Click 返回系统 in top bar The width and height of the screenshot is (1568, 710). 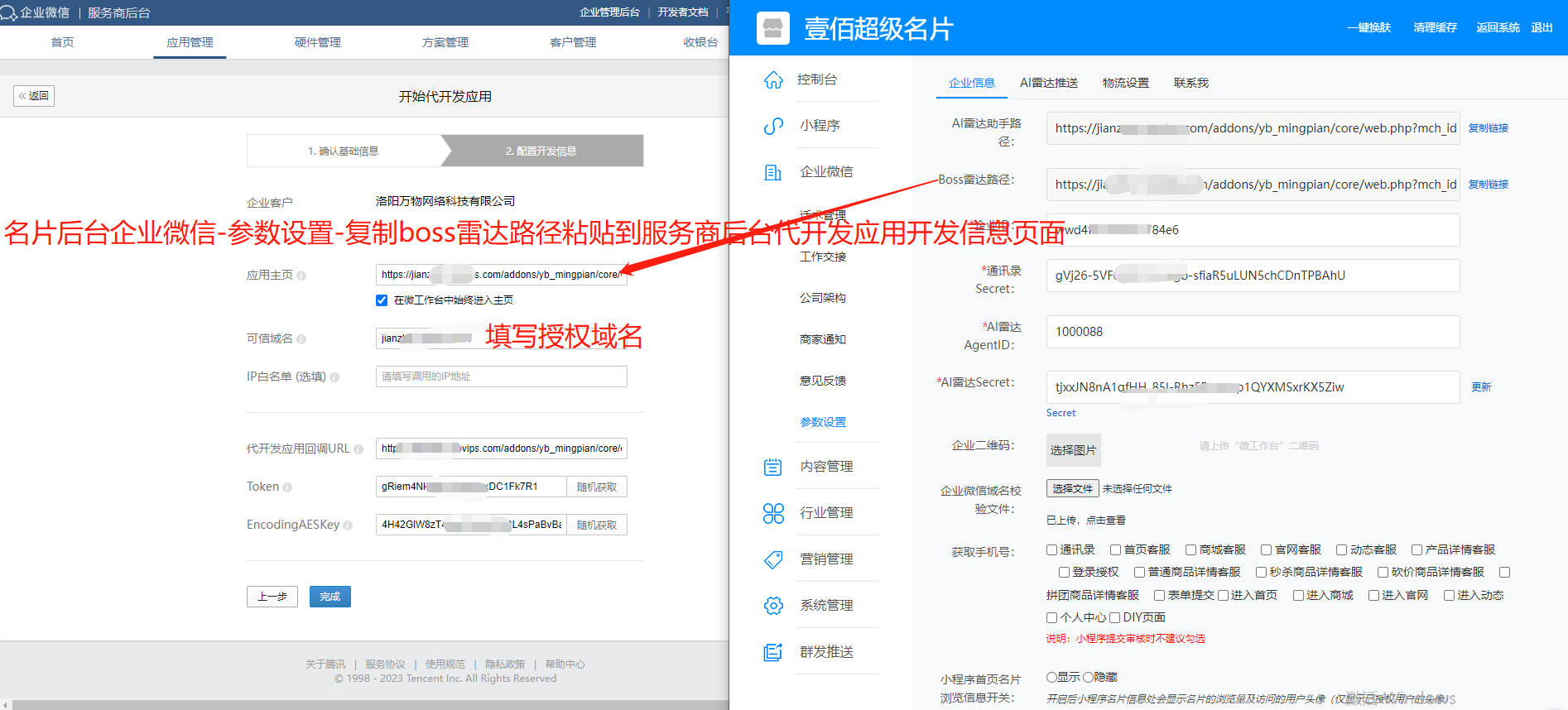click(1498, 28)
